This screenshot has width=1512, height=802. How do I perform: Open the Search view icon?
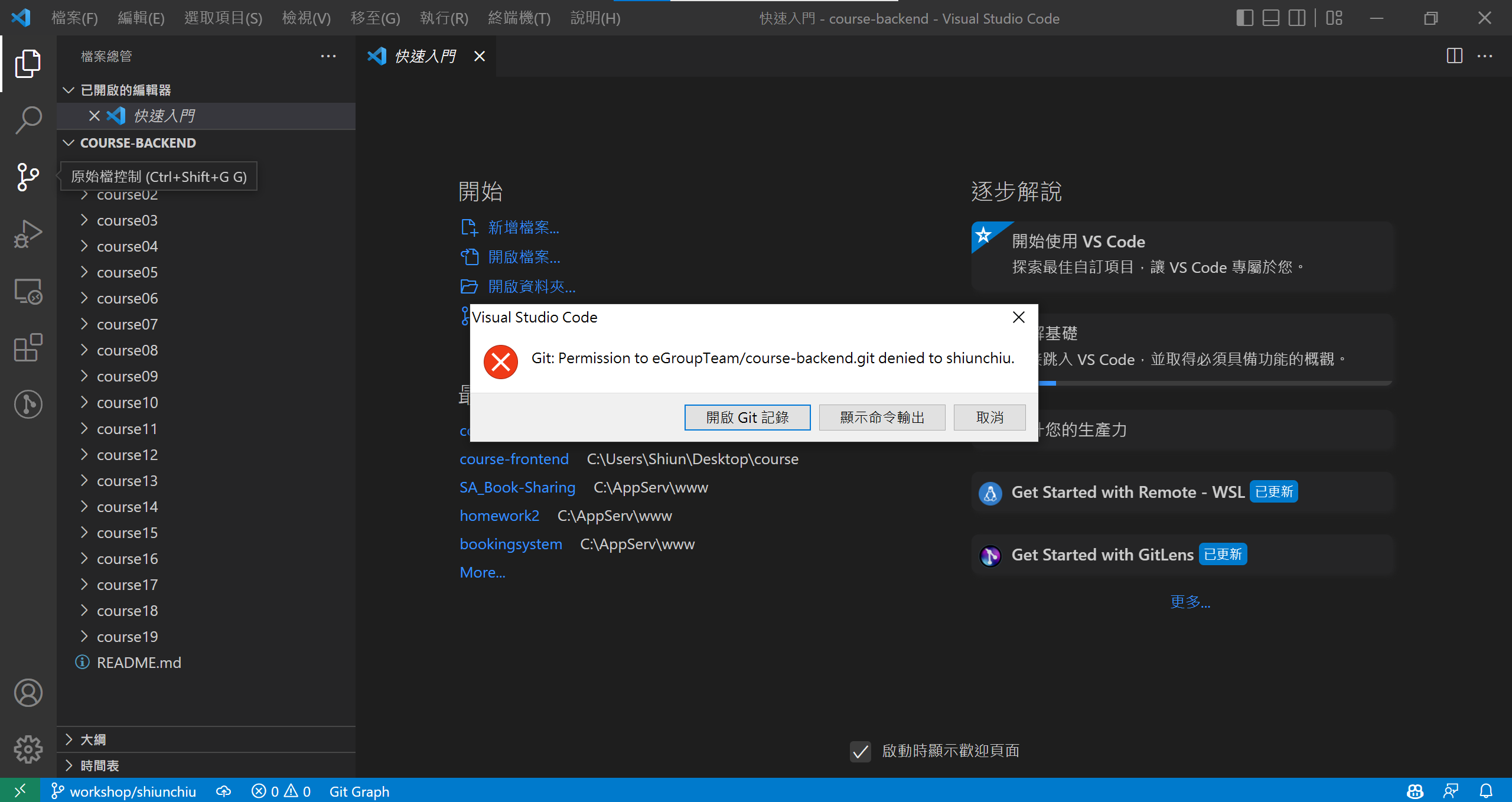(x=28, y=120)
